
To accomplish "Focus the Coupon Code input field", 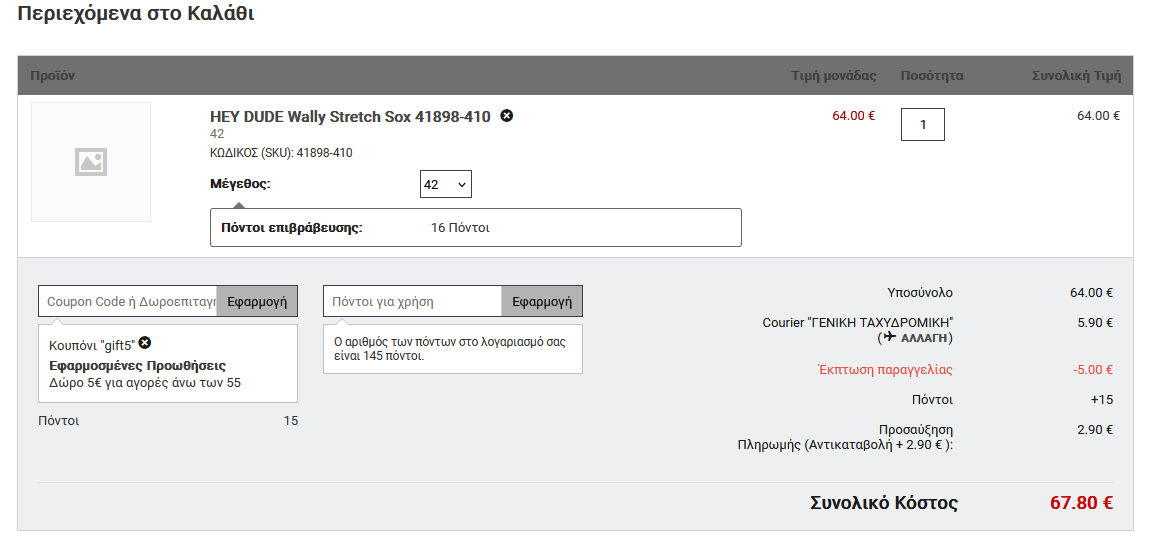I will 128,301.
